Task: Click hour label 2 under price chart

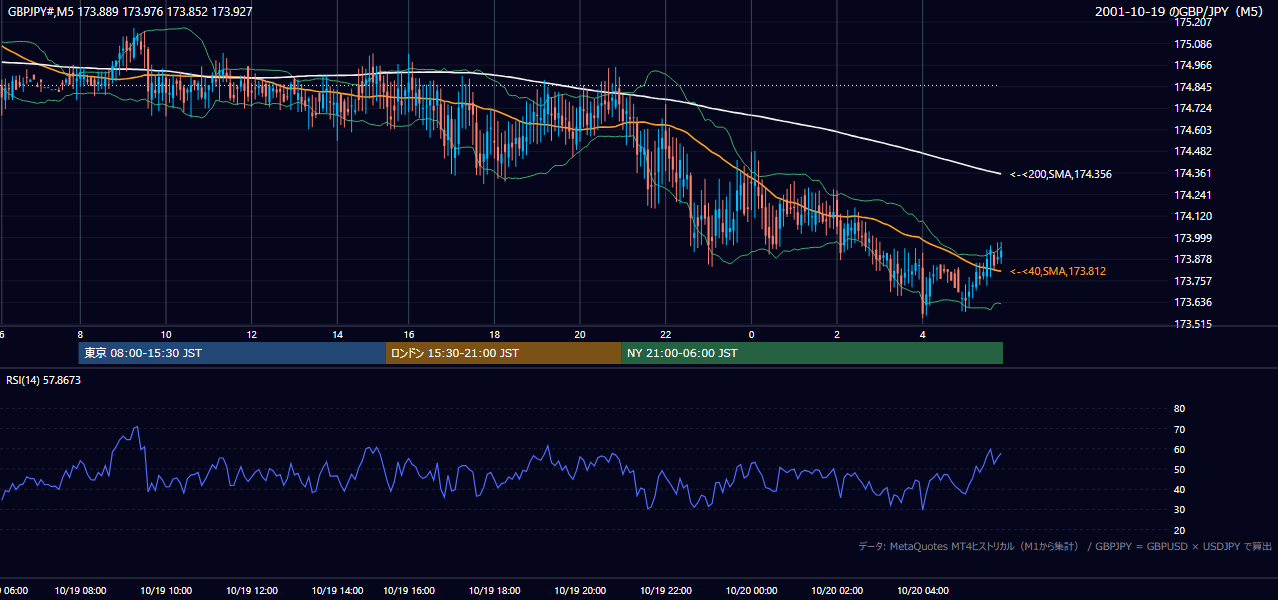Action: [837, 334]
